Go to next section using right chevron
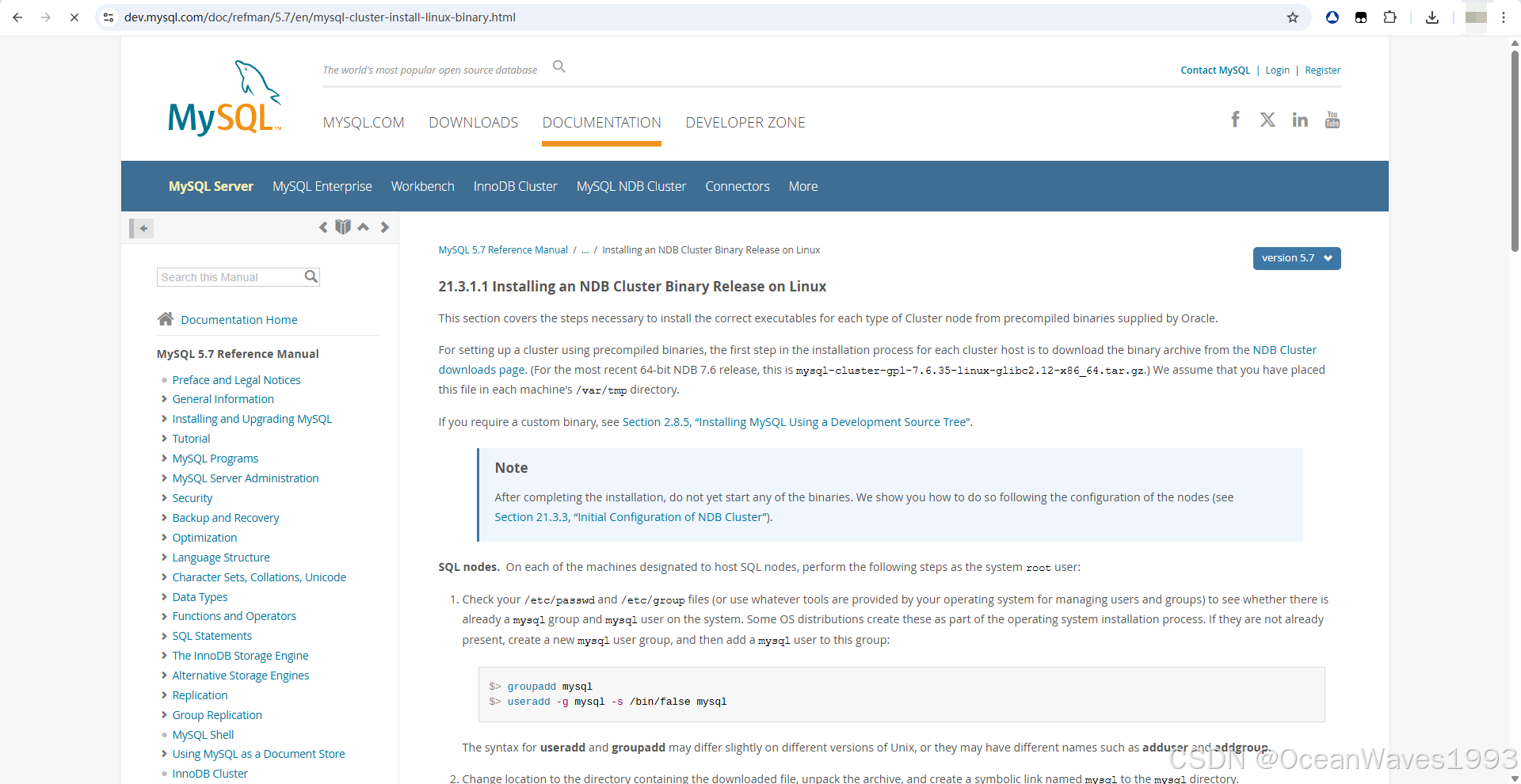The height and width of the screenshot is (784, 1521). [385, 227]
